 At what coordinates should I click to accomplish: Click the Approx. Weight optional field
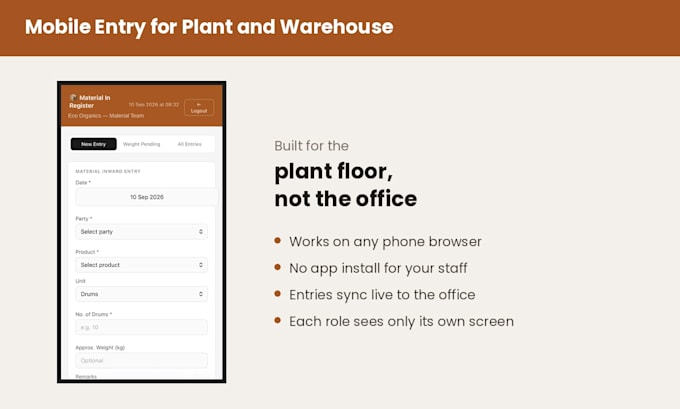[x=141, y=360]
